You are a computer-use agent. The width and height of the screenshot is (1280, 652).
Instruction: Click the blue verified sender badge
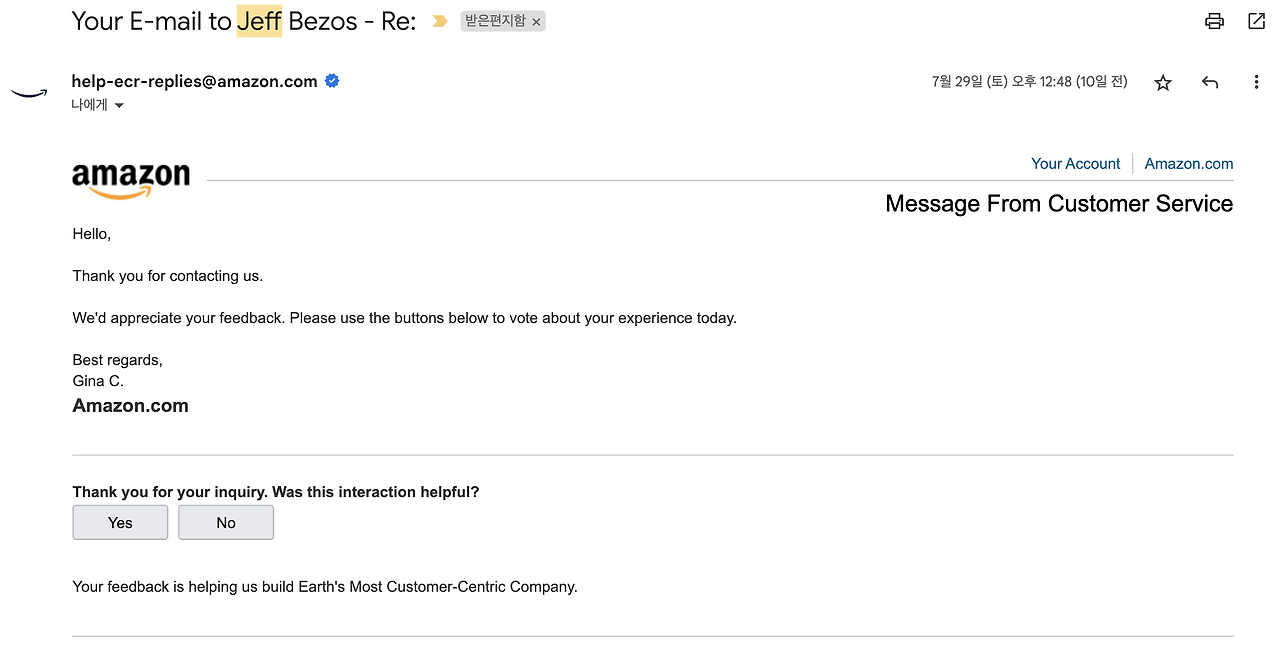[x=333, y=81]
